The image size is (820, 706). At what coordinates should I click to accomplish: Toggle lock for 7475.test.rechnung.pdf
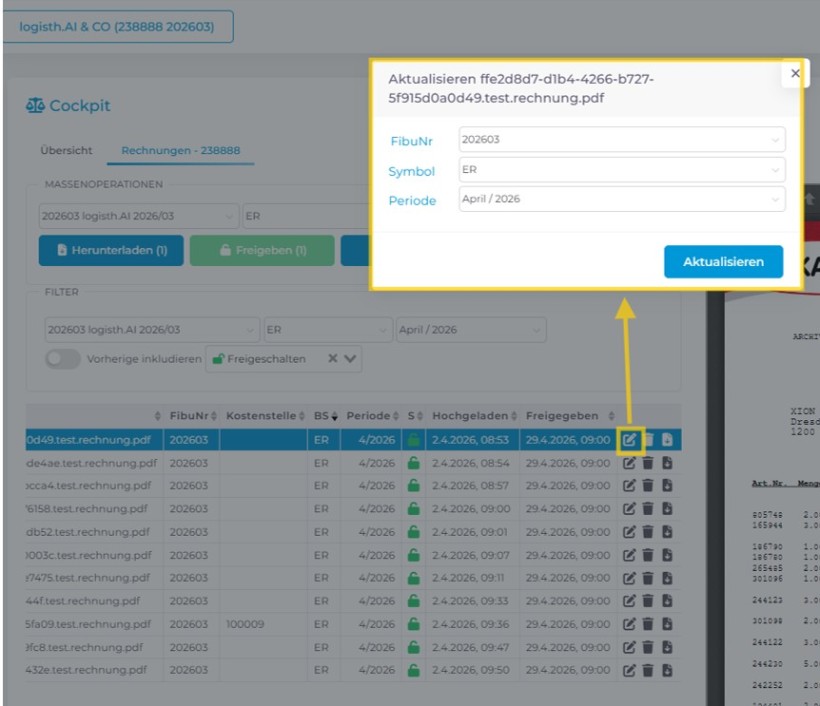[x=413, y=578]
